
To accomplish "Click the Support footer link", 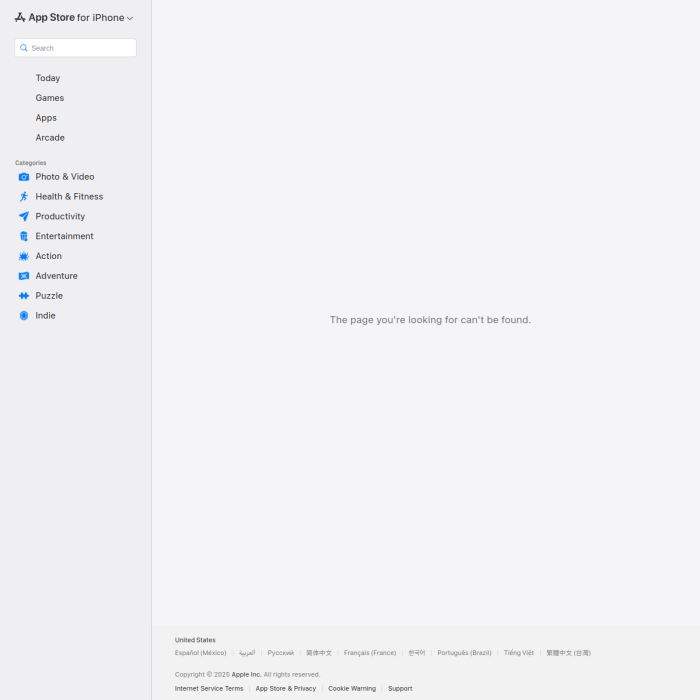I will (x=400, y=688).
